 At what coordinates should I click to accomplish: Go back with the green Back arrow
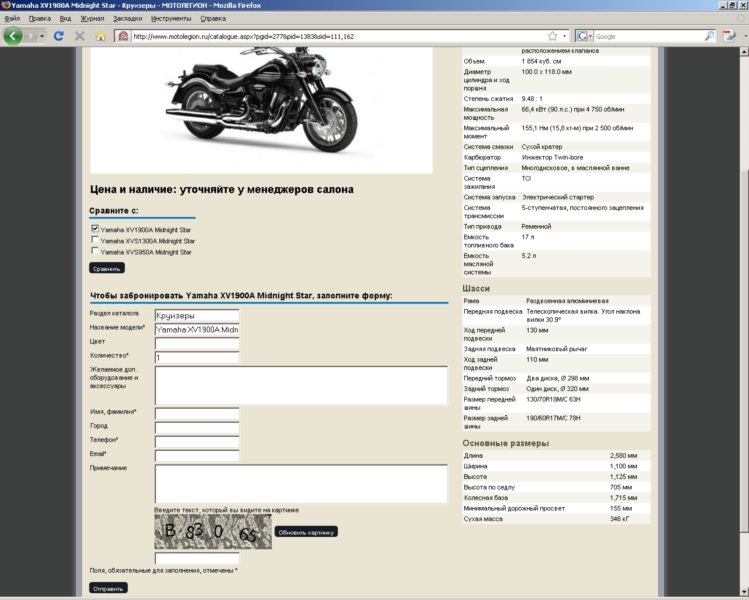pyautogui.click(x=13, y=36)
